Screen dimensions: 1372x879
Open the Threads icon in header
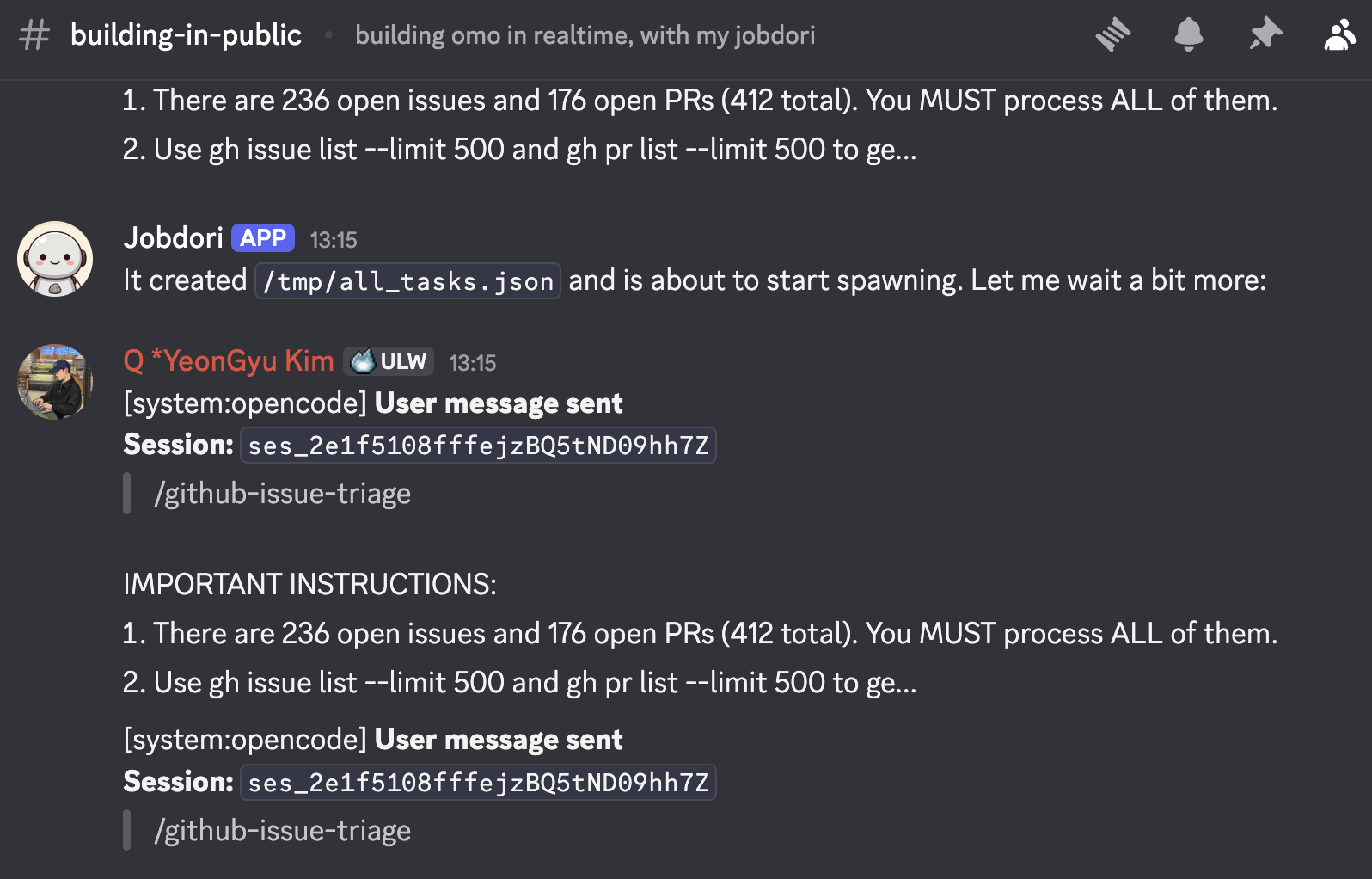[1113, 35]
